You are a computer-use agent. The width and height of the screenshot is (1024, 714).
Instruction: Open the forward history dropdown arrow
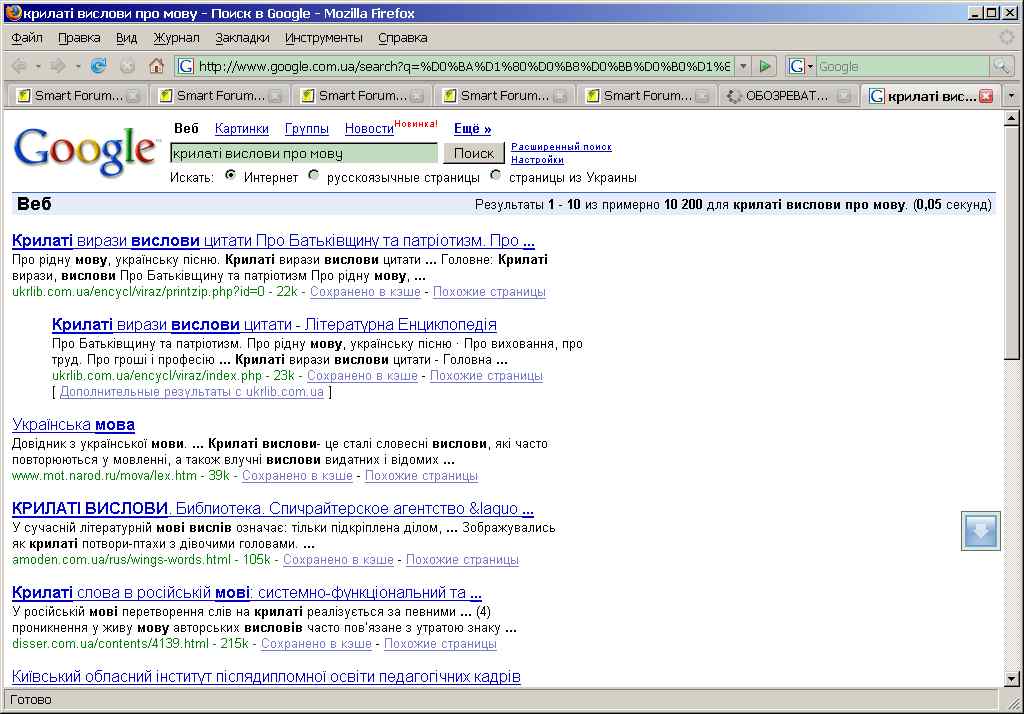click(x=77, y=66)
